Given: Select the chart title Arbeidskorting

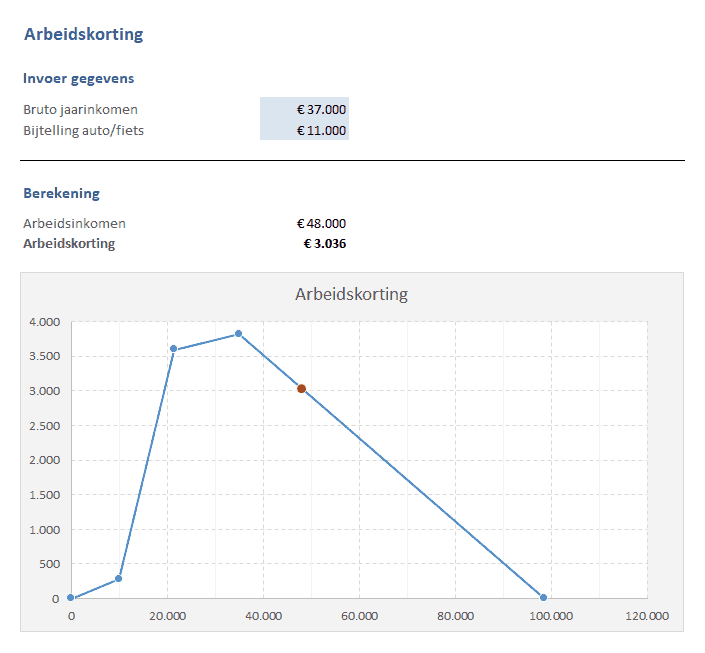Looking at the screenshot, I should [351, 294].
